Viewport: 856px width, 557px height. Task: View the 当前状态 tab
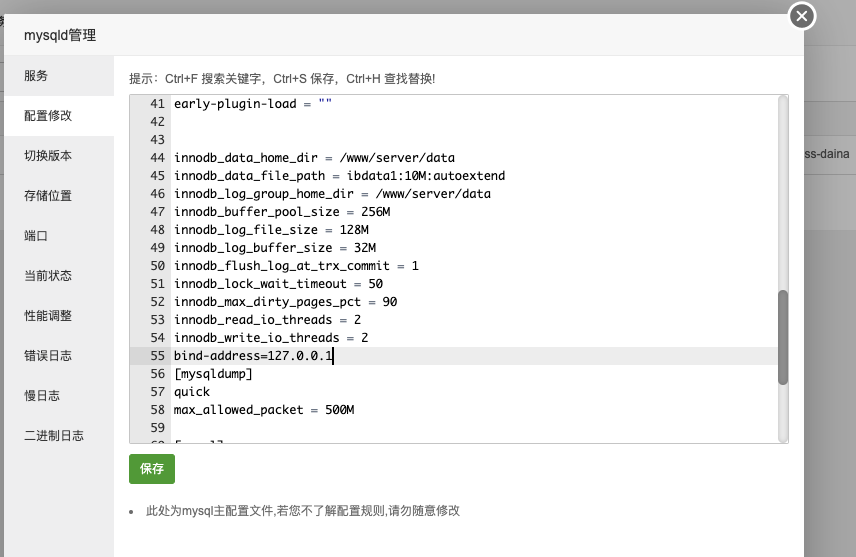[59, 275]
